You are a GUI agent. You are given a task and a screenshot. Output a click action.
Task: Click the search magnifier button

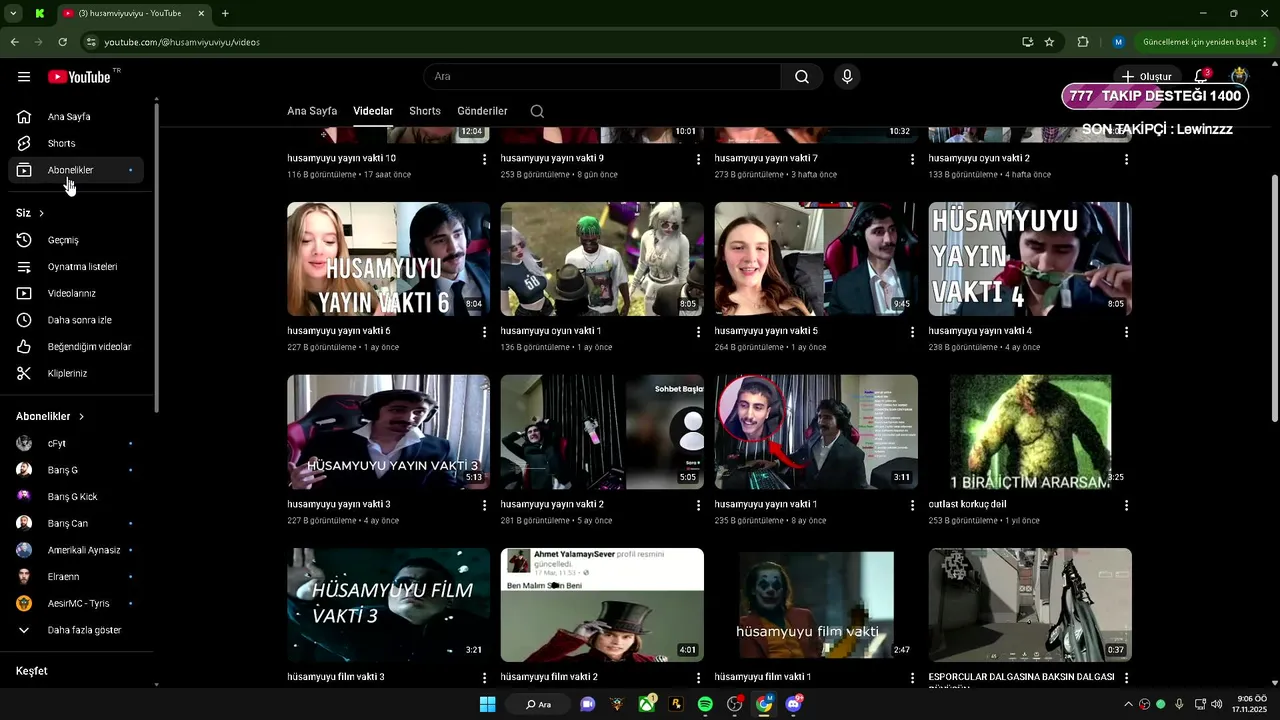(x=802, y=77)
